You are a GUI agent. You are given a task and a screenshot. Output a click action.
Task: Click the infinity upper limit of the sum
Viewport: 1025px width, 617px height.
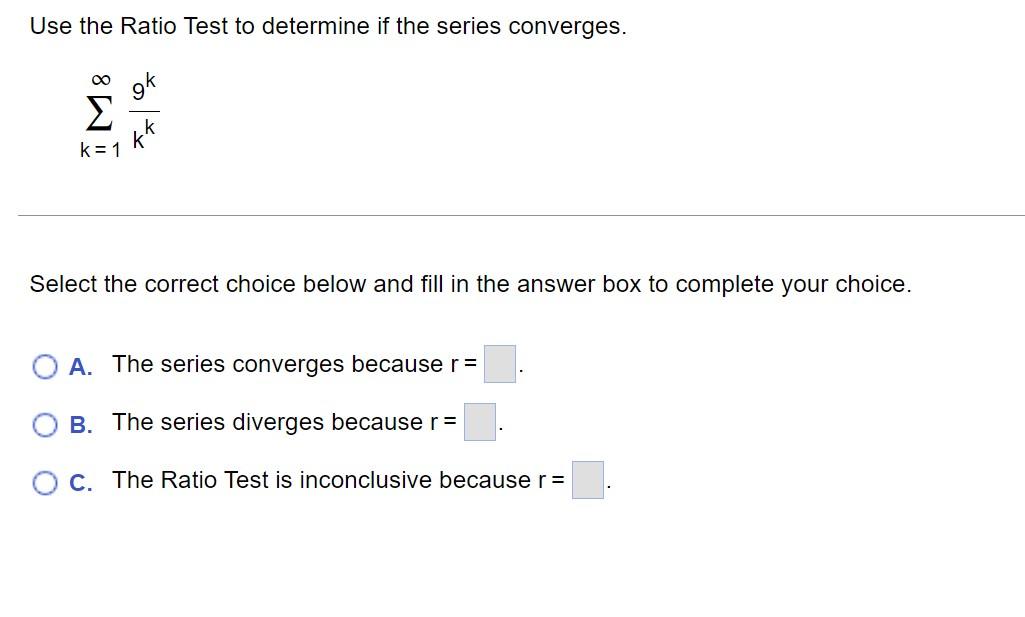pos(101,80)
